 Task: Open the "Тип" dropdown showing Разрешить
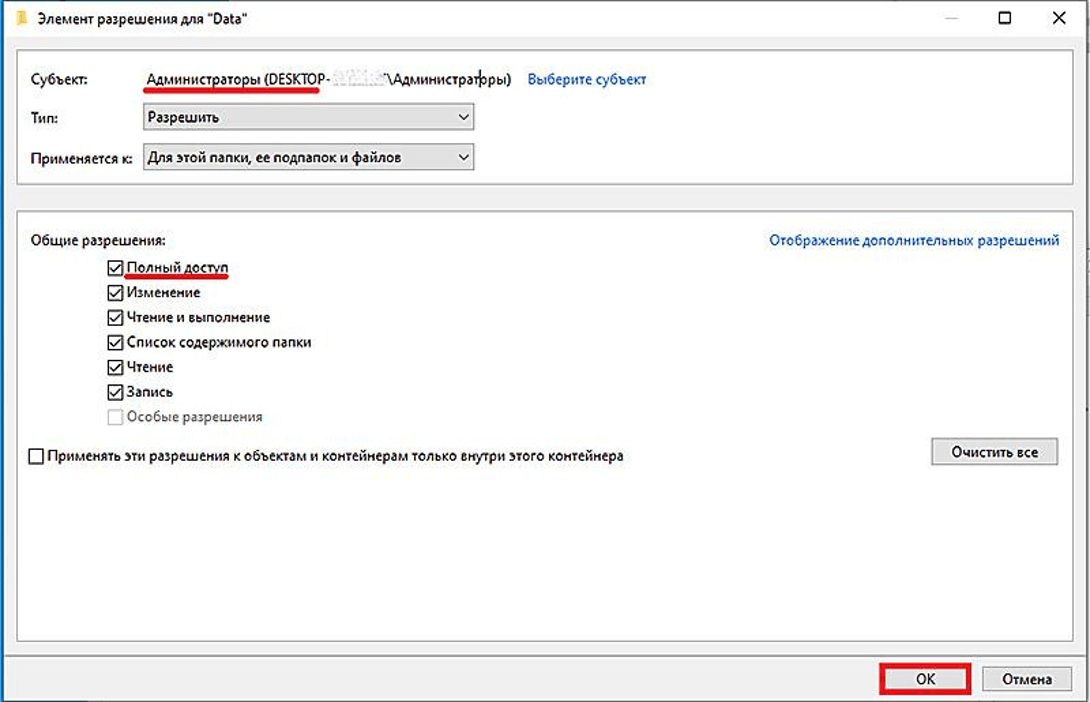click(308, 117)
